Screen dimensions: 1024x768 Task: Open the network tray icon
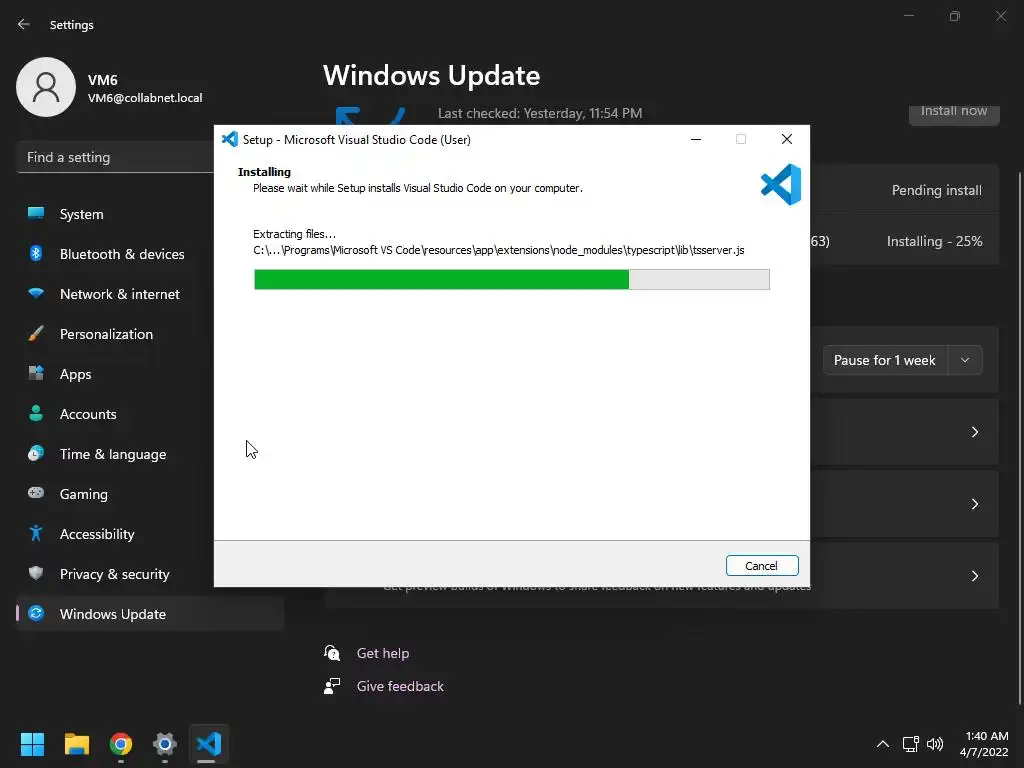(910, 744)
